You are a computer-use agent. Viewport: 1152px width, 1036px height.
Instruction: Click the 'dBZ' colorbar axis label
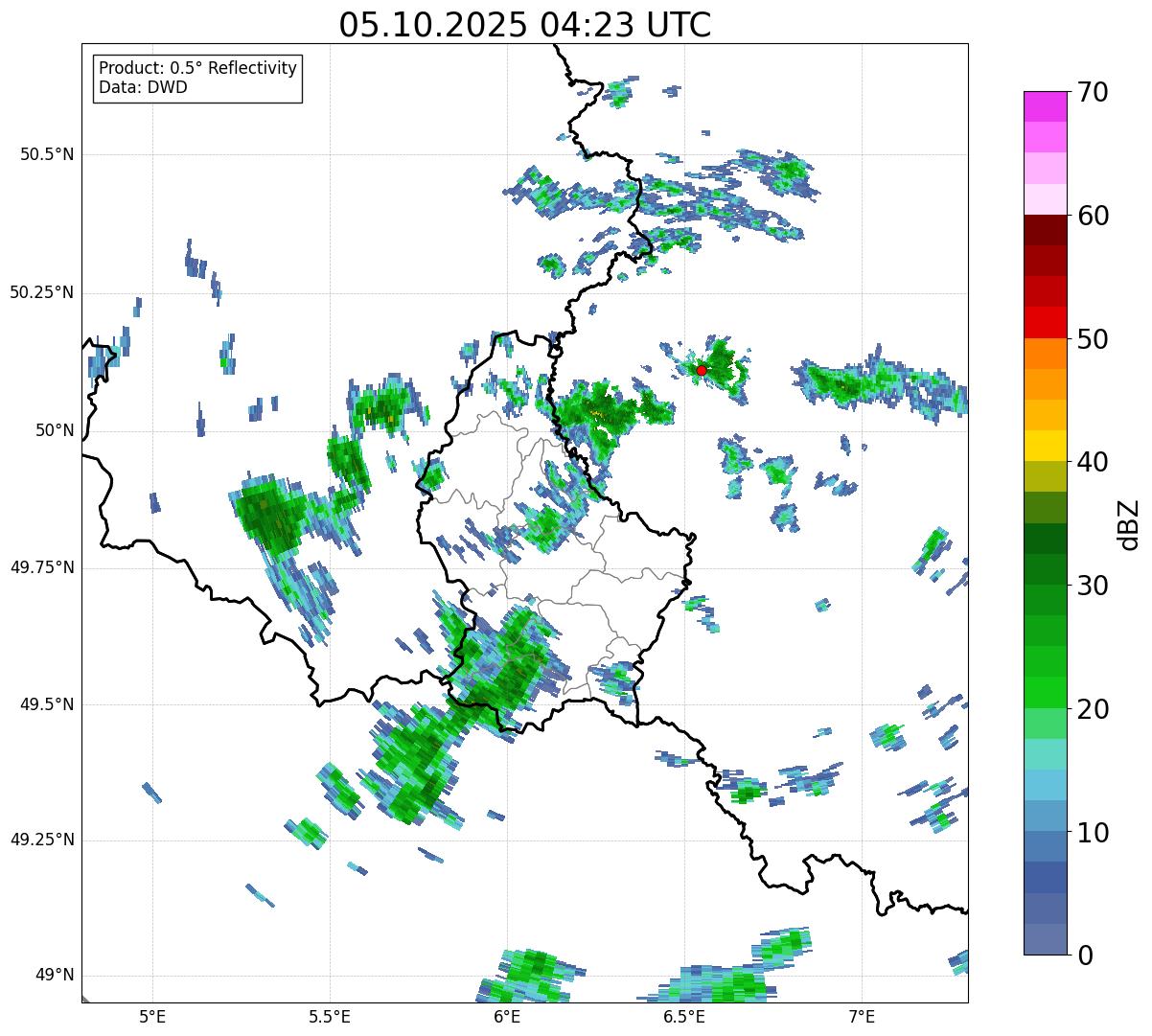1129,524
